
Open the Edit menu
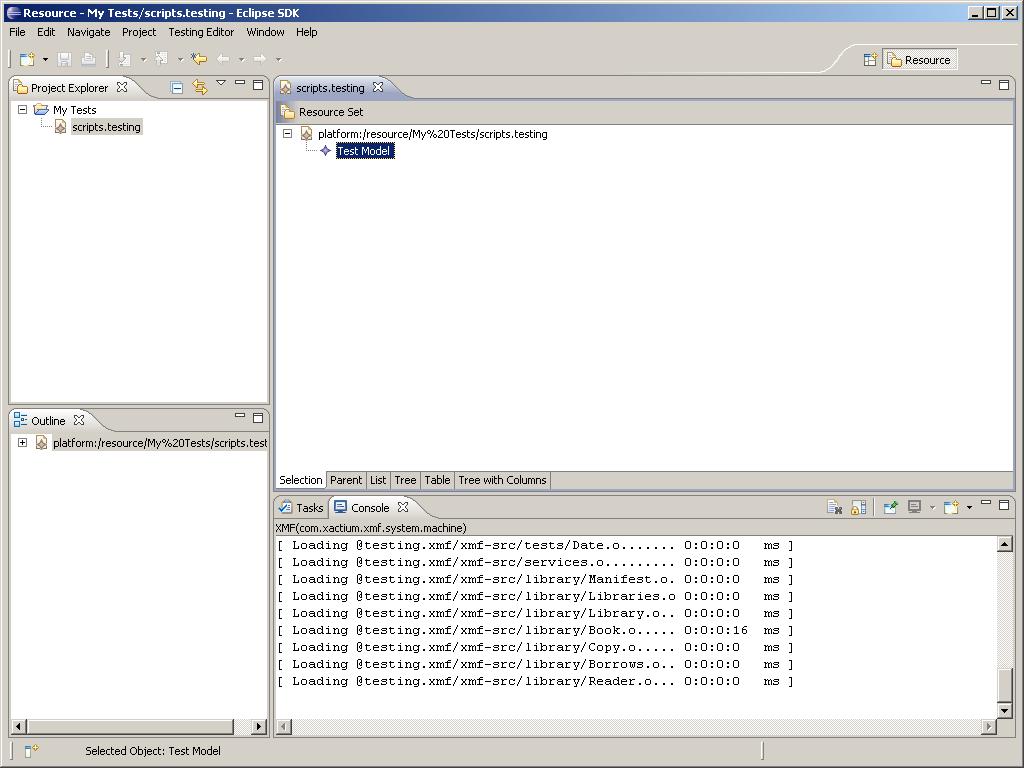[46, 32]
